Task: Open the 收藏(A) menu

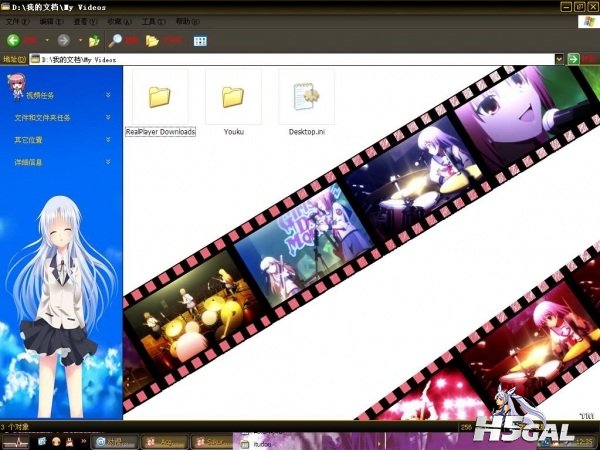Action: 119,21
